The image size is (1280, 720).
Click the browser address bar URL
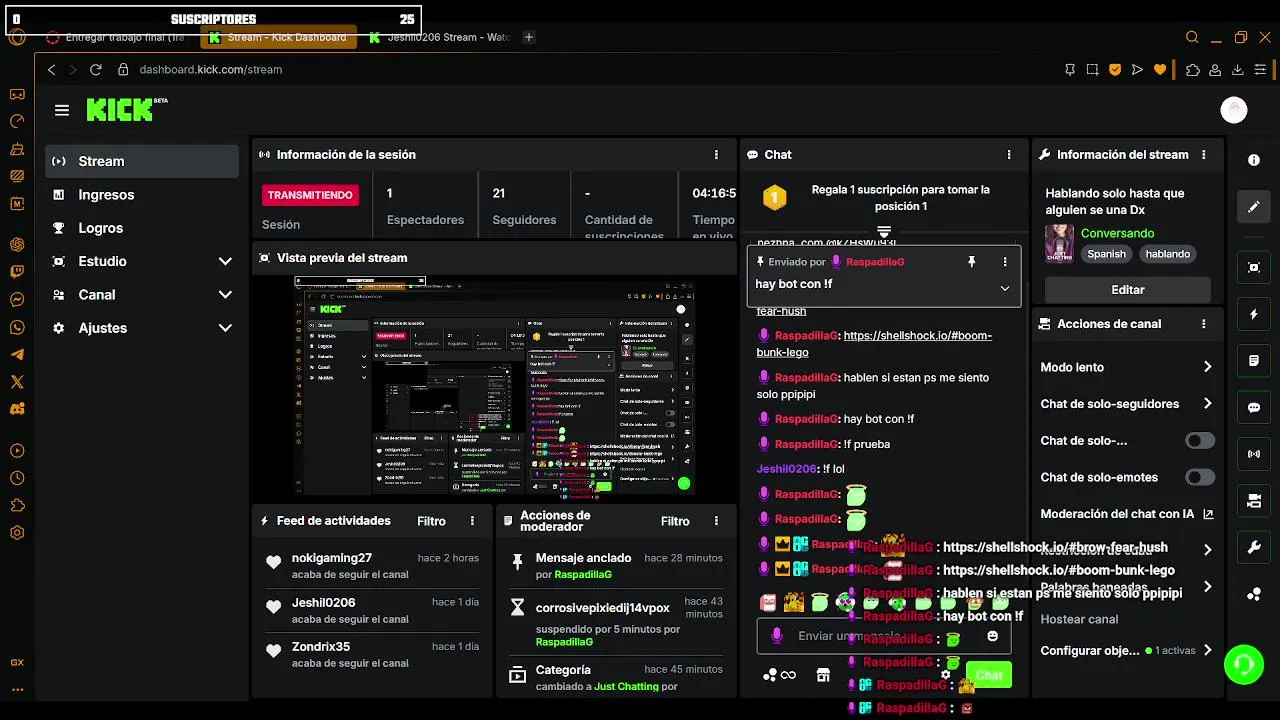pyautogui.click(x=210, y=70)
